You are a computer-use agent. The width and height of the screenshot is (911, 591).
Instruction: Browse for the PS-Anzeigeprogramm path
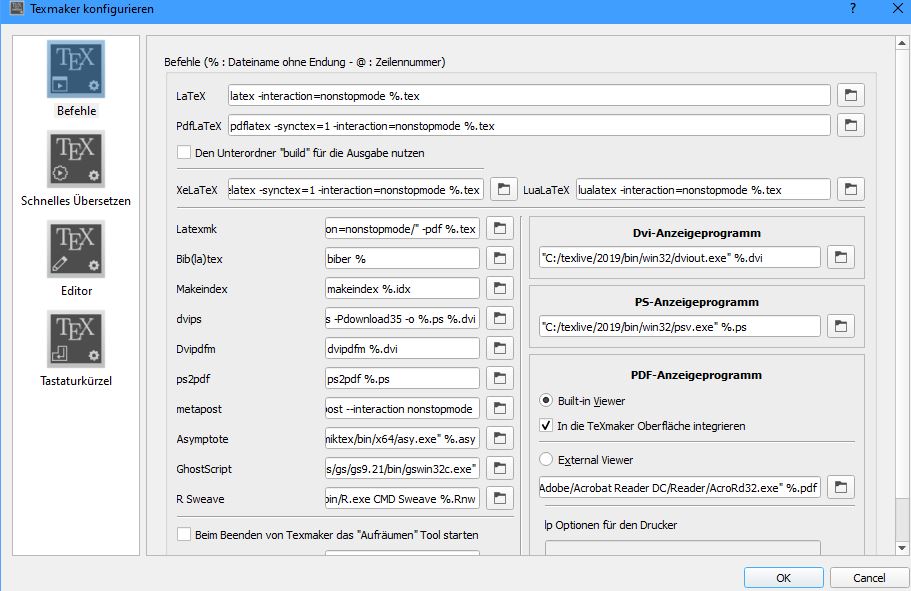tap(841, 327)
